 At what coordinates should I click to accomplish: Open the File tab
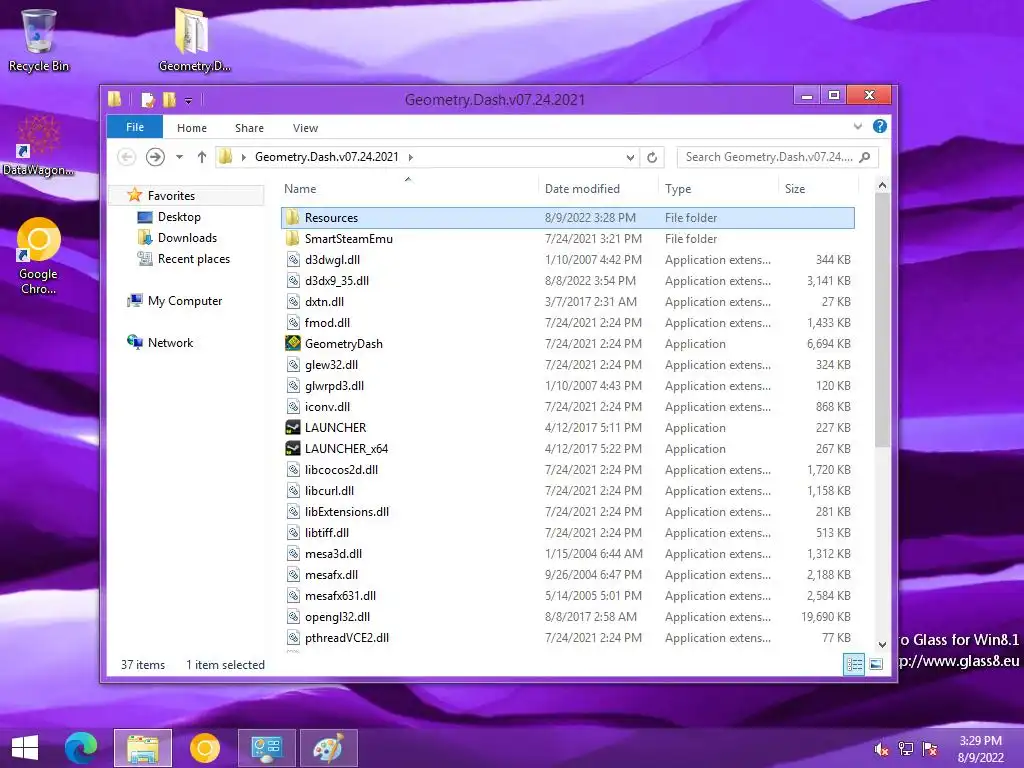(x=135, y=127)
